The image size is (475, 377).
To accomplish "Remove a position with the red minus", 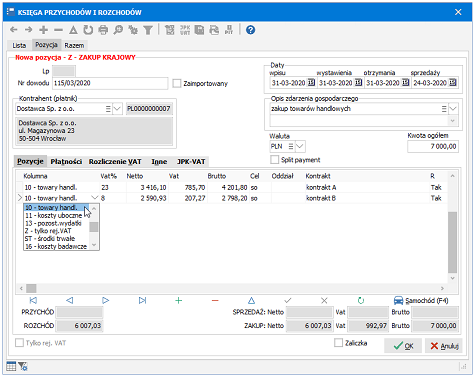I will 215,300.
